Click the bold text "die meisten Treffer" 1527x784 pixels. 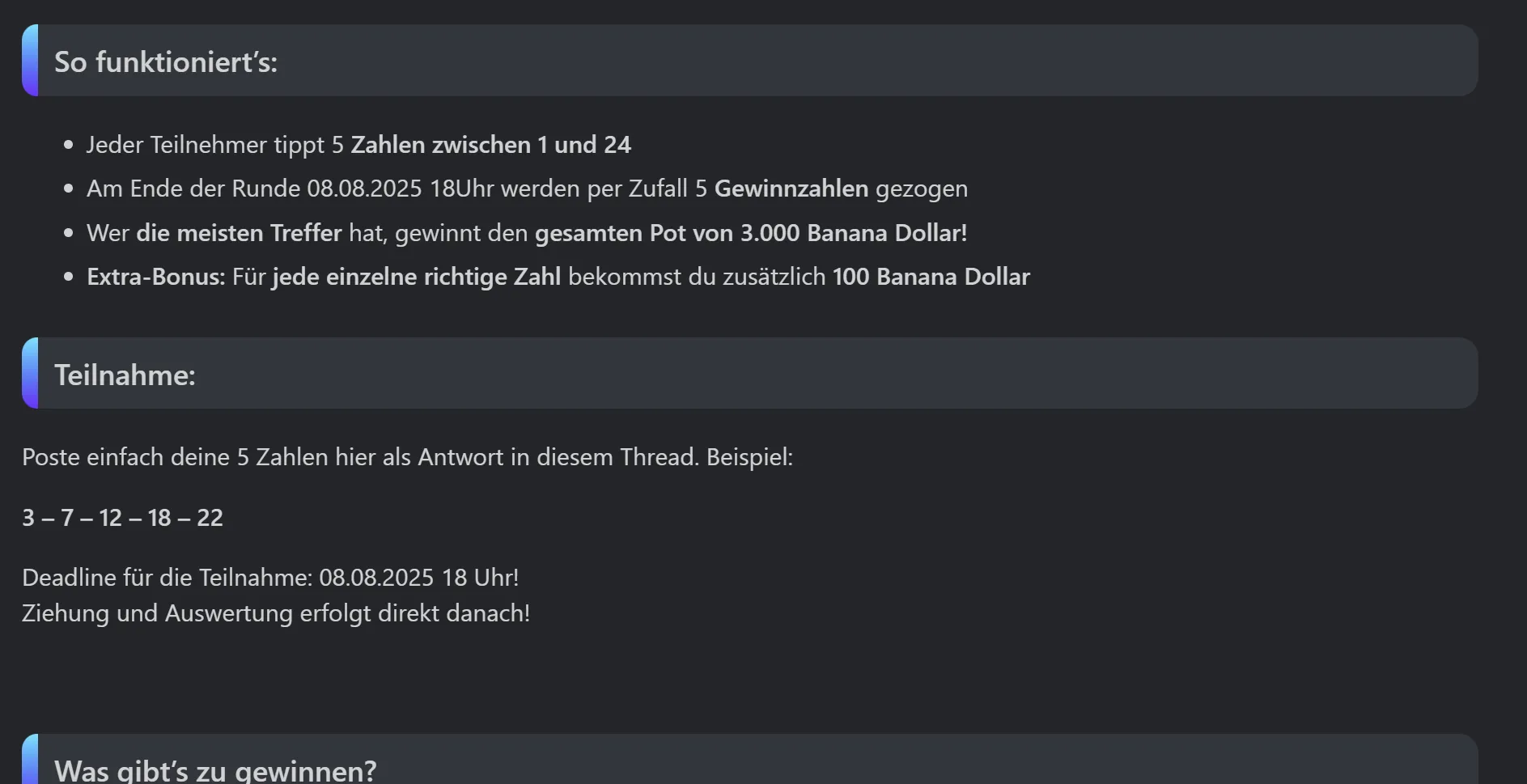click(x=239, y=233)
